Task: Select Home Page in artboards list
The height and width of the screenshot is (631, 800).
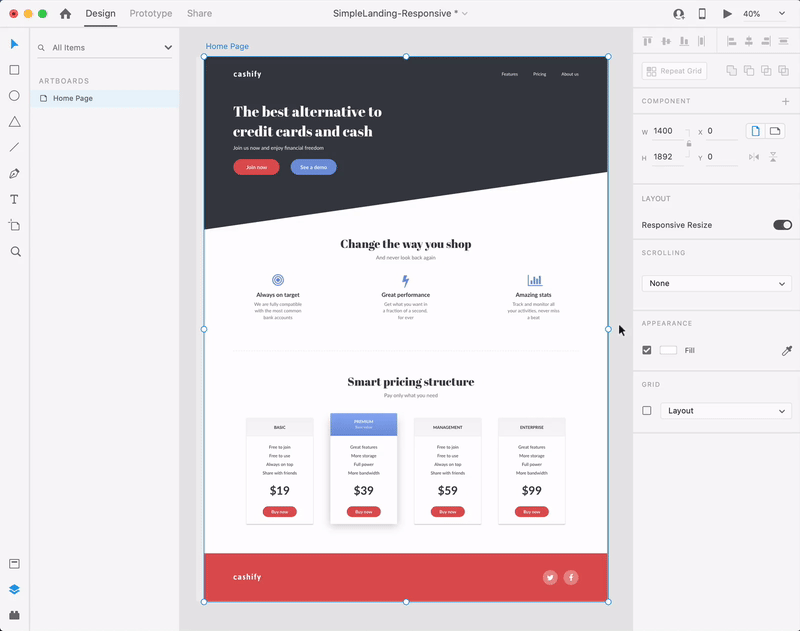Action: pos(104,98)
